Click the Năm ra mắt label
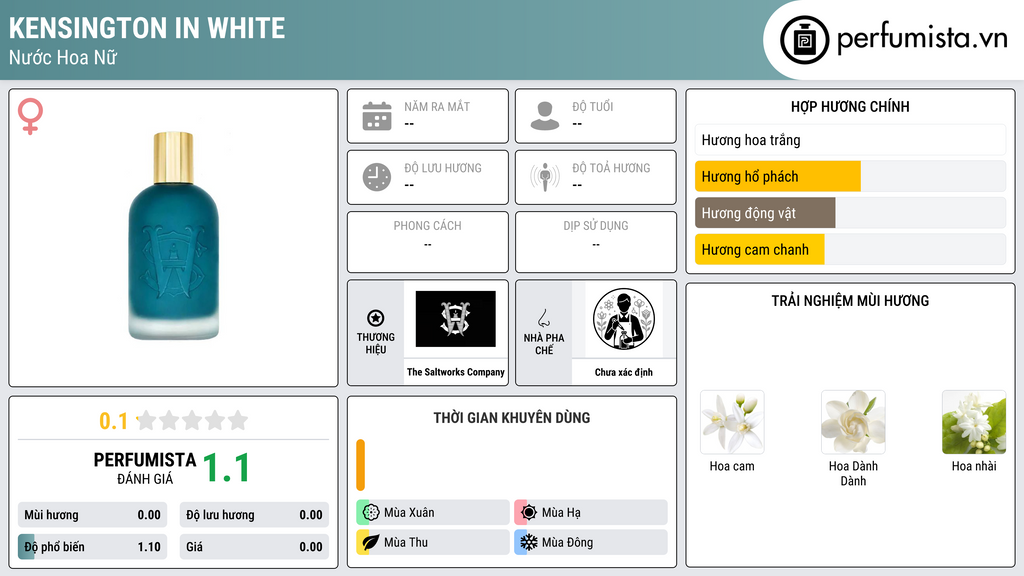This screenshot has width=1024, height=576. pos(437,106)
